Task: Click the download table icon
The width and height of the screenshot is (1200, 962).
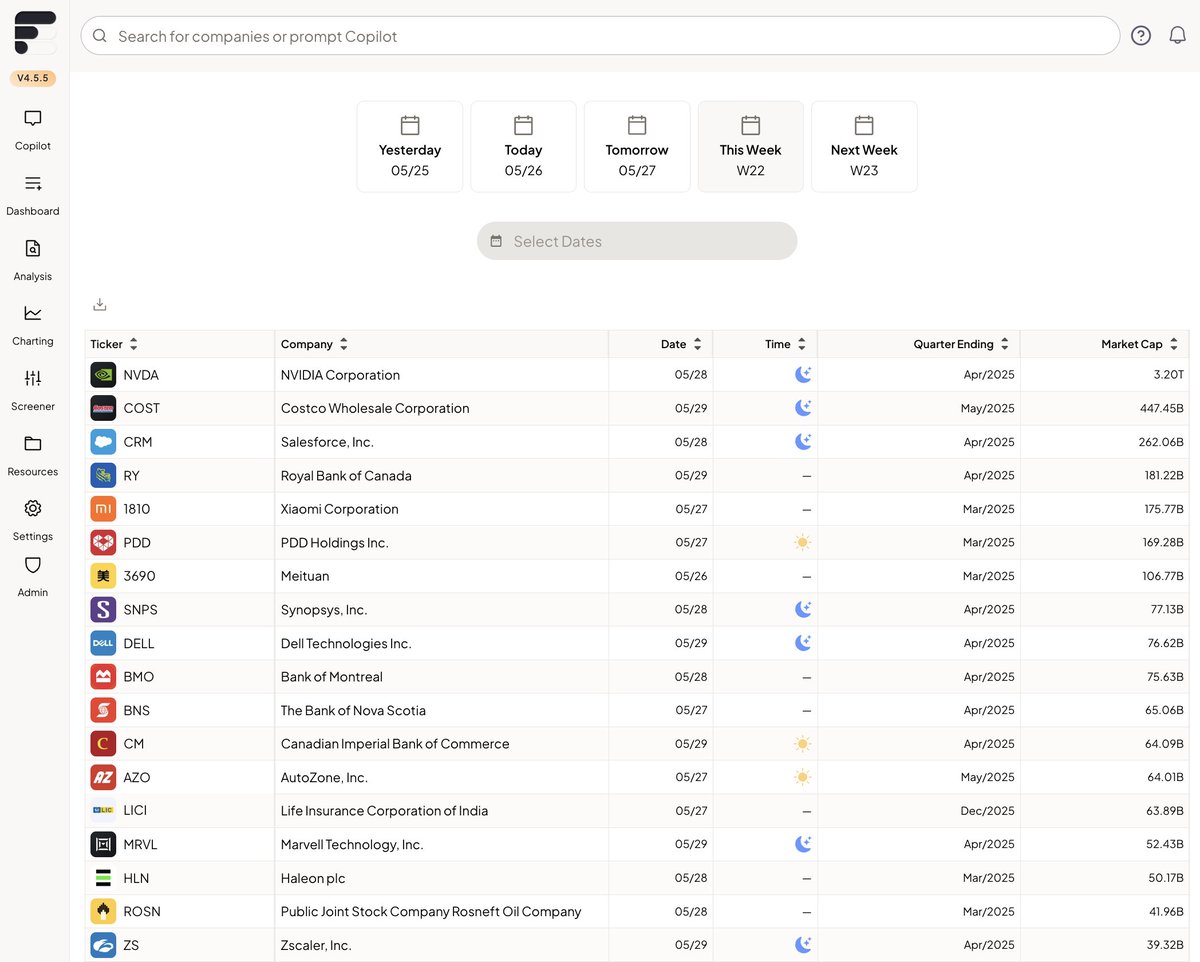Action: pos(100,305)
